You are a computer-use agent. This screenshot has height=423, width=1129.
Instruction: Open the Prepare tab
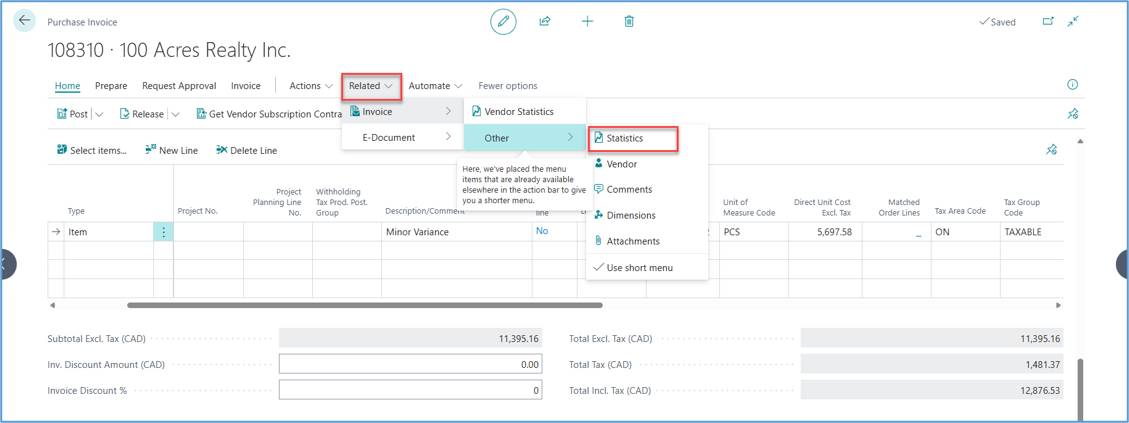pos(111,86)
